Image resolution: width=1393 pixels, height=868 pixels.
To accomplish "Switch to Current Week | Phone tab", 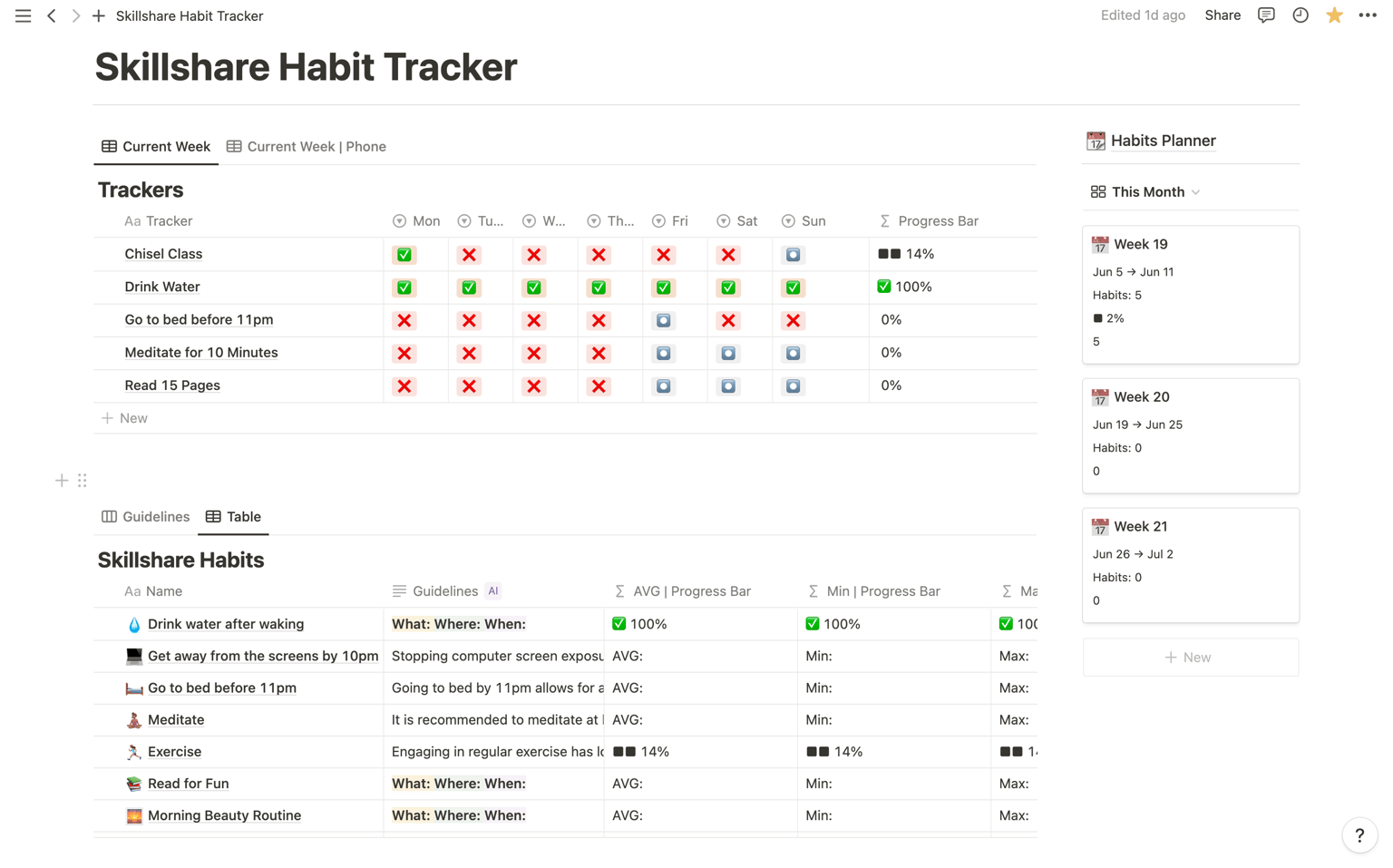I will click(307, 147).
